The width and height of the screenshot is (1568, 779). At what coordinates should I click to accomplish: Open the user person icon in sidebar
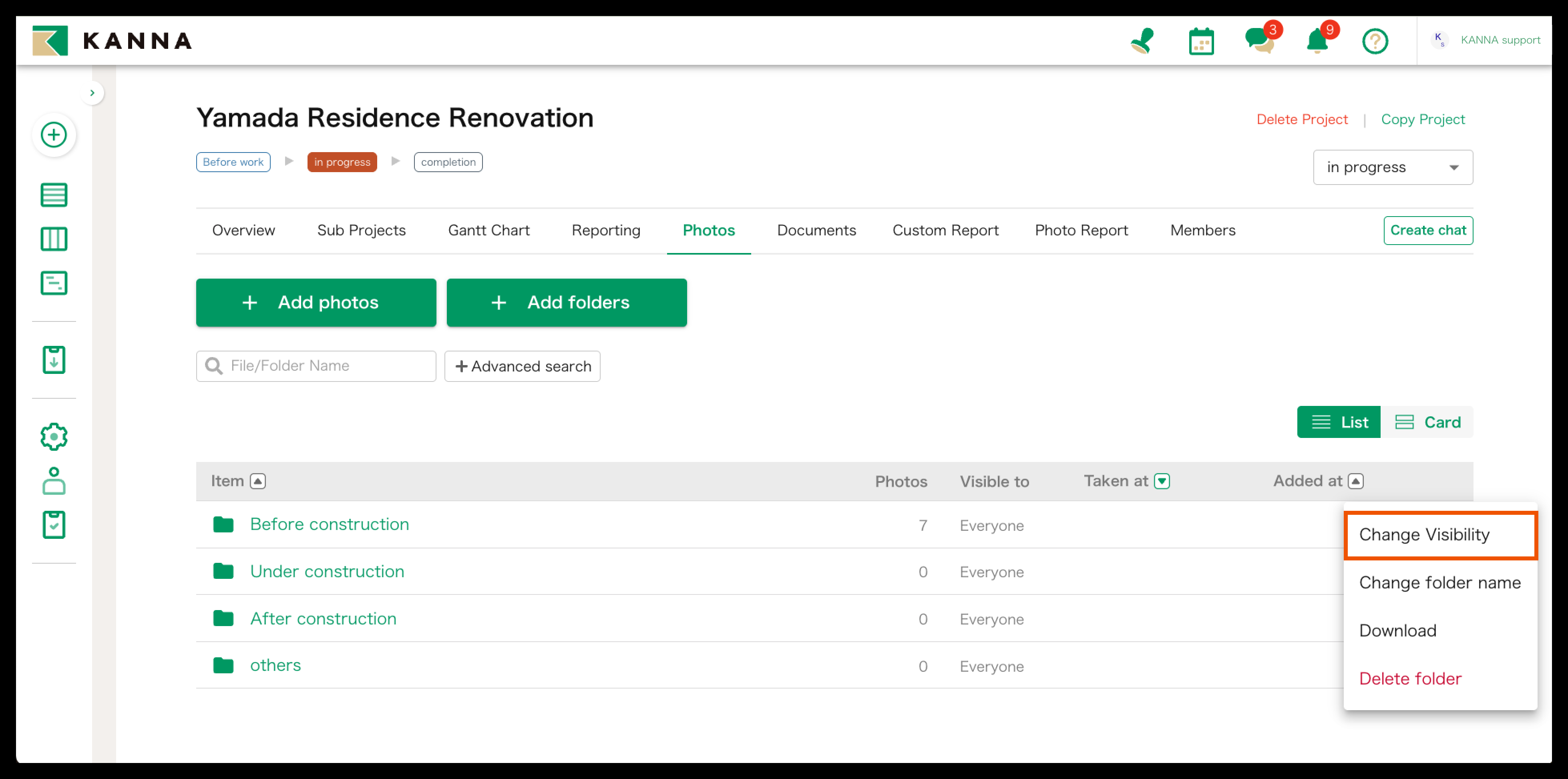coord(54,481)
